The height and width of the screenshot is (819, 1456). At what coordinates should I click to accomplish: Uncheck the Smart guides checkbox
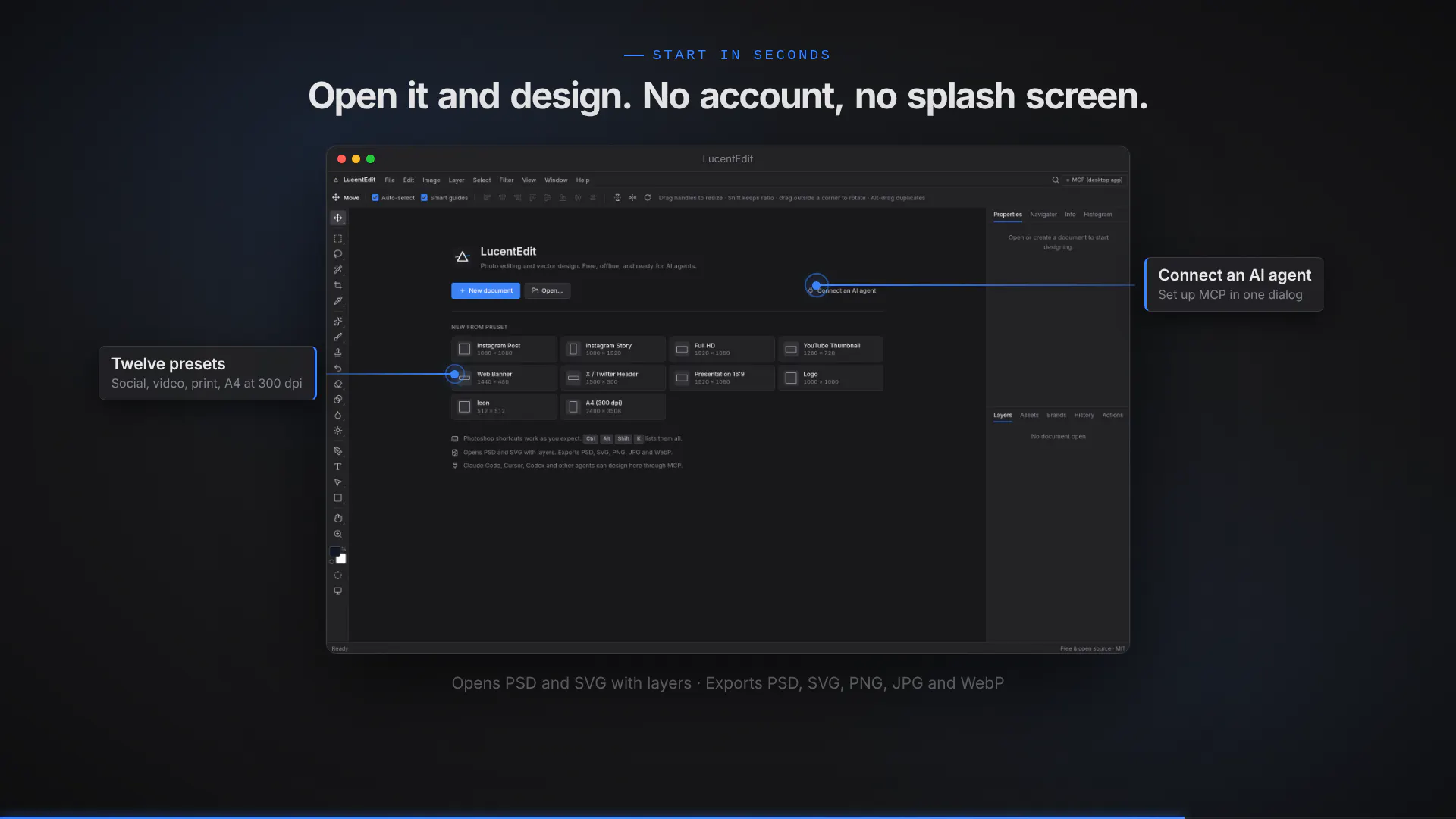coord(424,198)
